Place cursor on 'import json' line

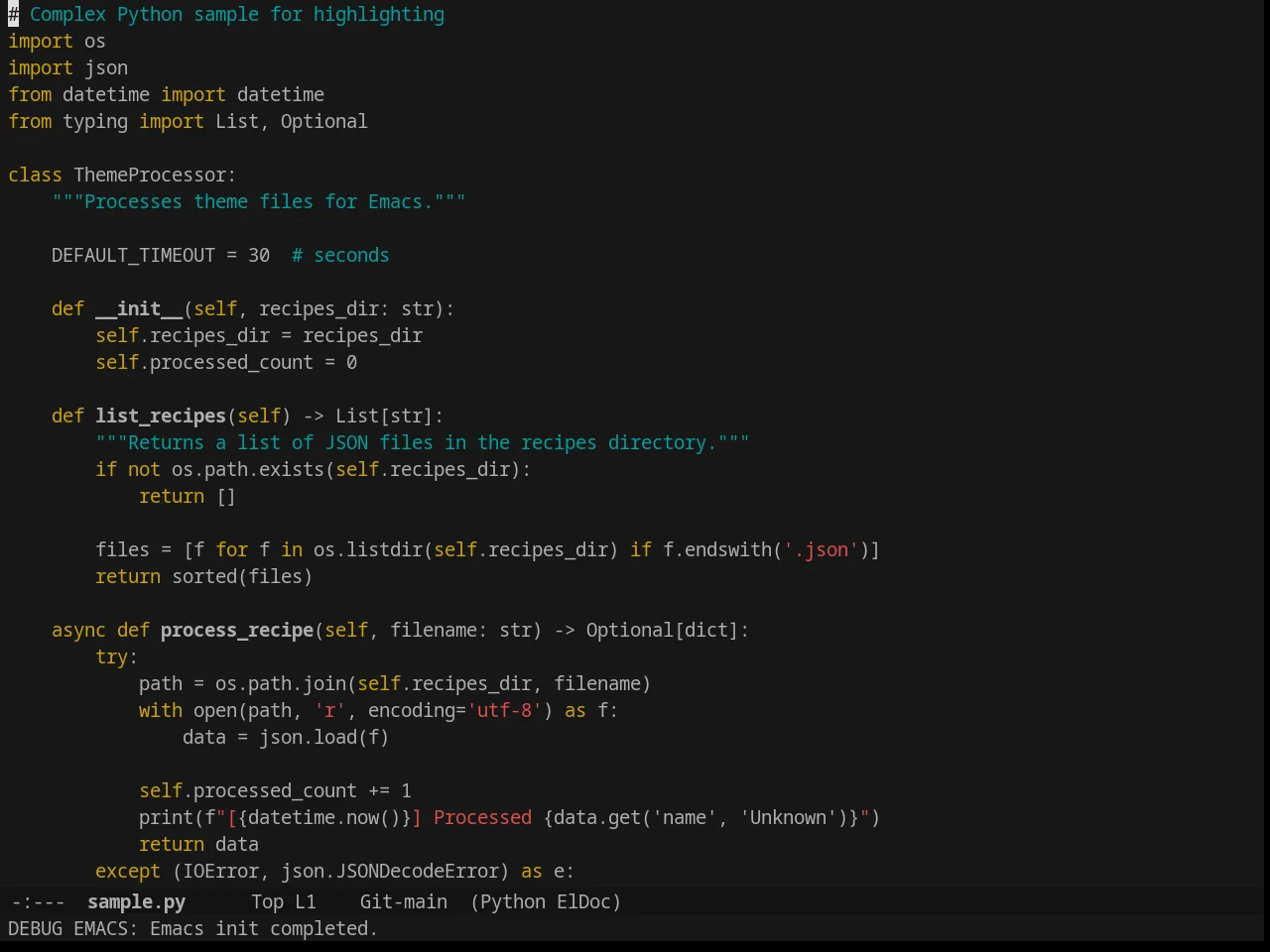67,67
